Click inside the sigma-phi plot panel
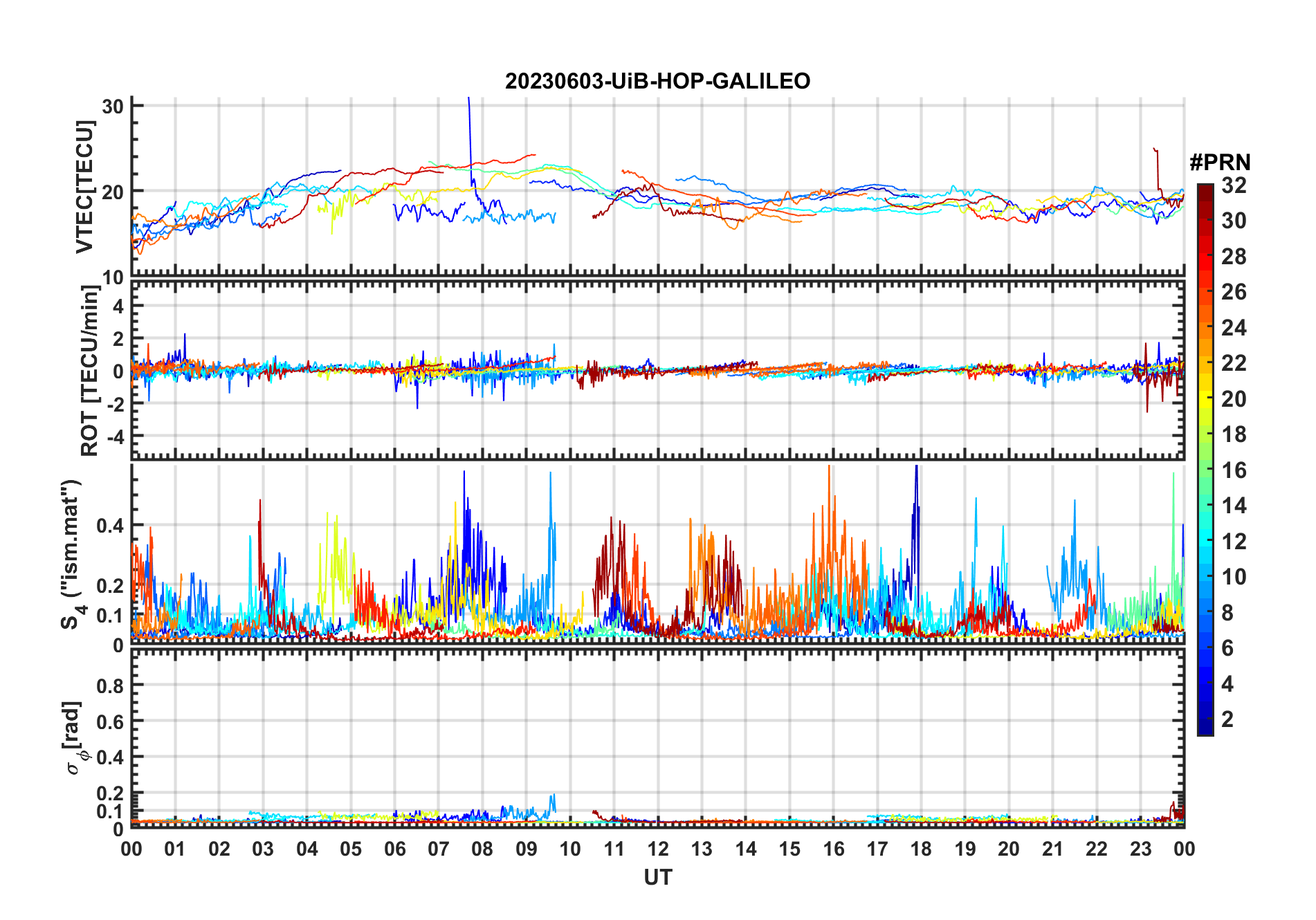The height and width of the screenshot is (920, 1316). tap(657, 738)
